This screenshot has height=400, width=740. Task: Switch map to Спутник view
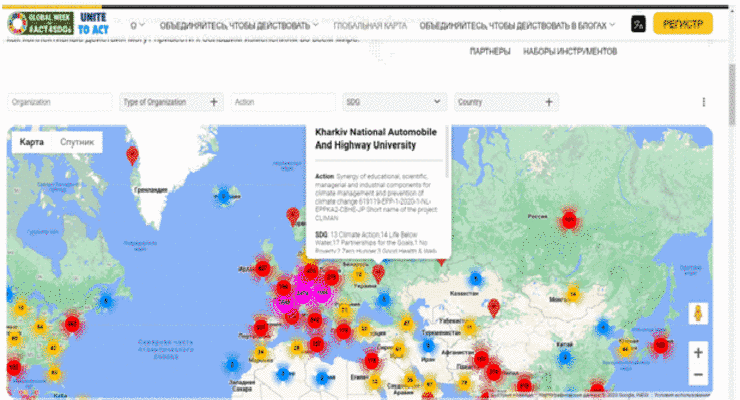pos(77,143)
